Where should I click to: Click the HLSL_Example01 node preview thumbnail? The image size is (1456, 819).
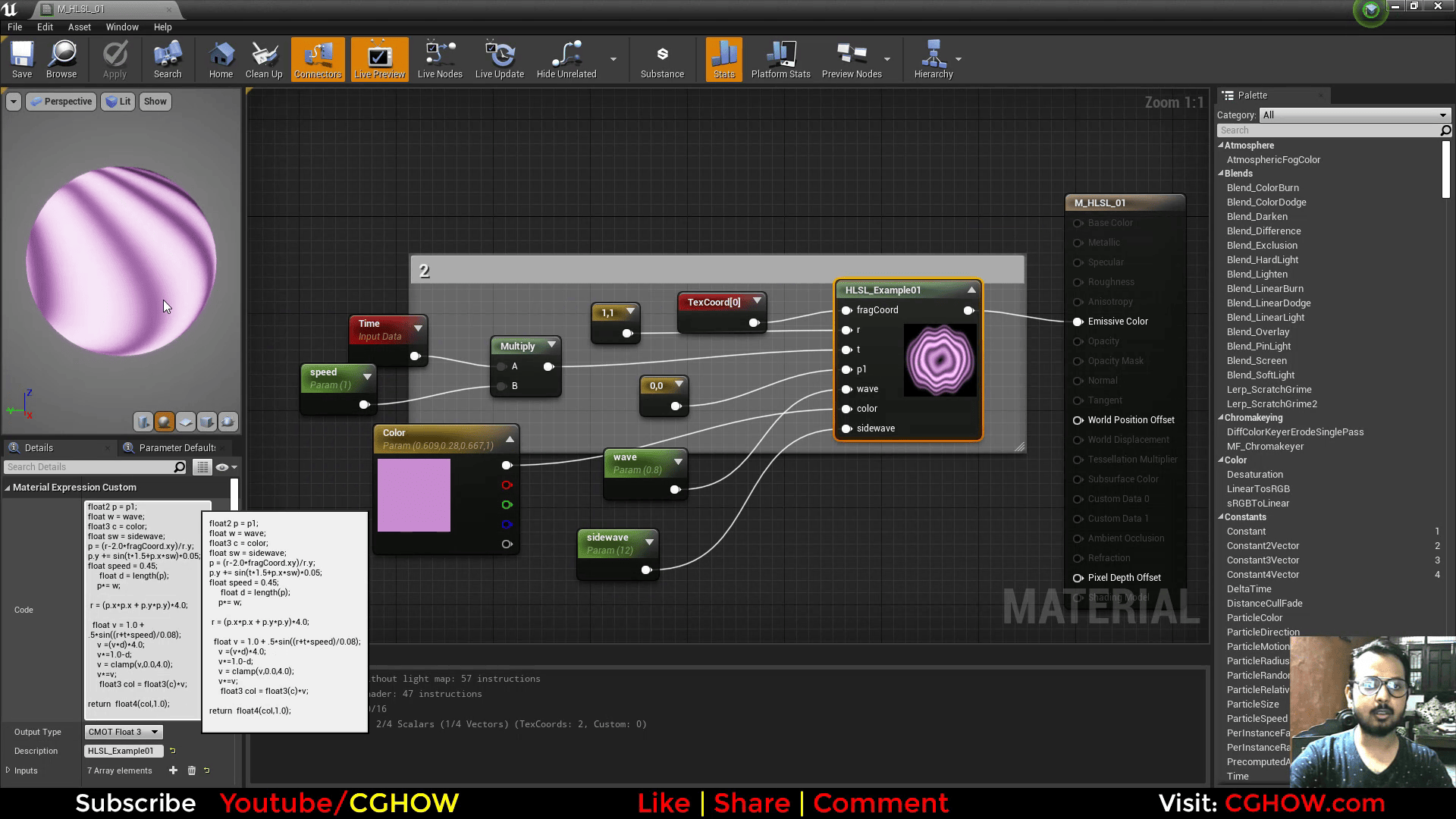940,360
